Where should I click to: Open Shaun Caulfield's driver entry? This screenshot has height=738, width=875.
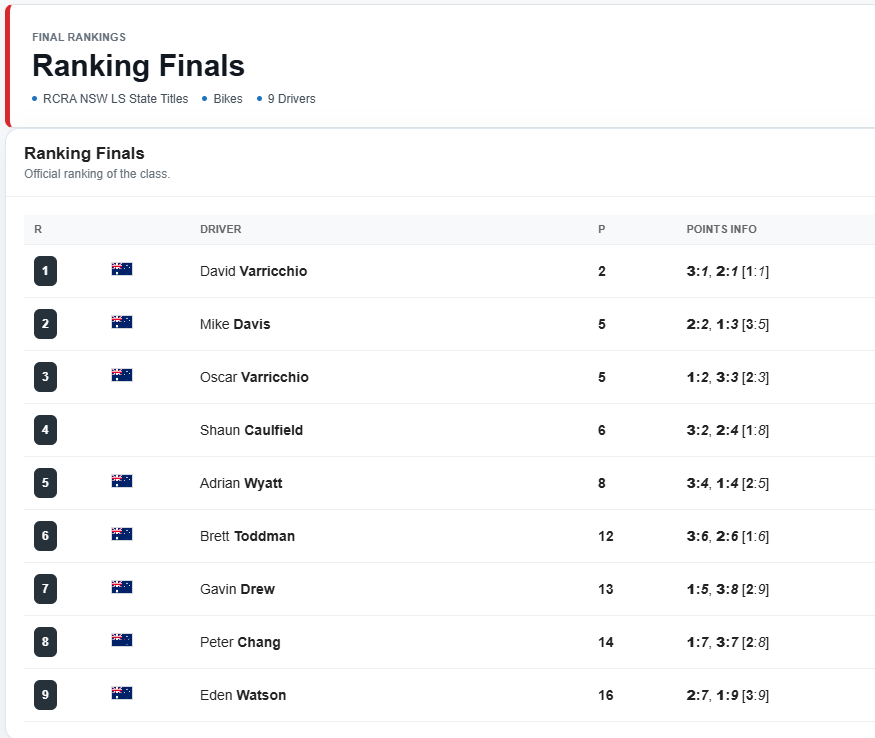coord(251,430)
